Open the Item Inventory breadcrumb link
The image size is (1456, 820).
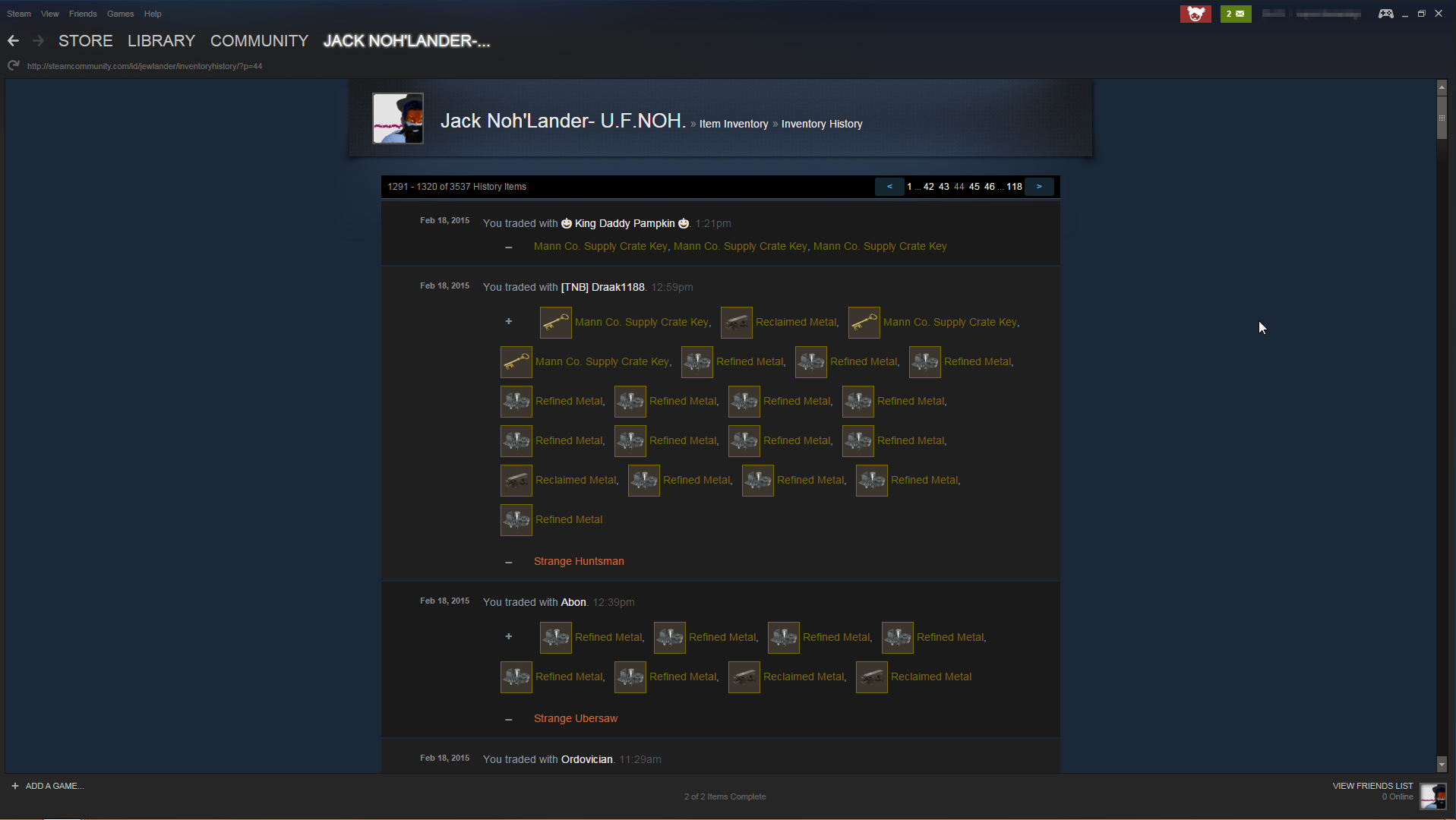[734, 124]
